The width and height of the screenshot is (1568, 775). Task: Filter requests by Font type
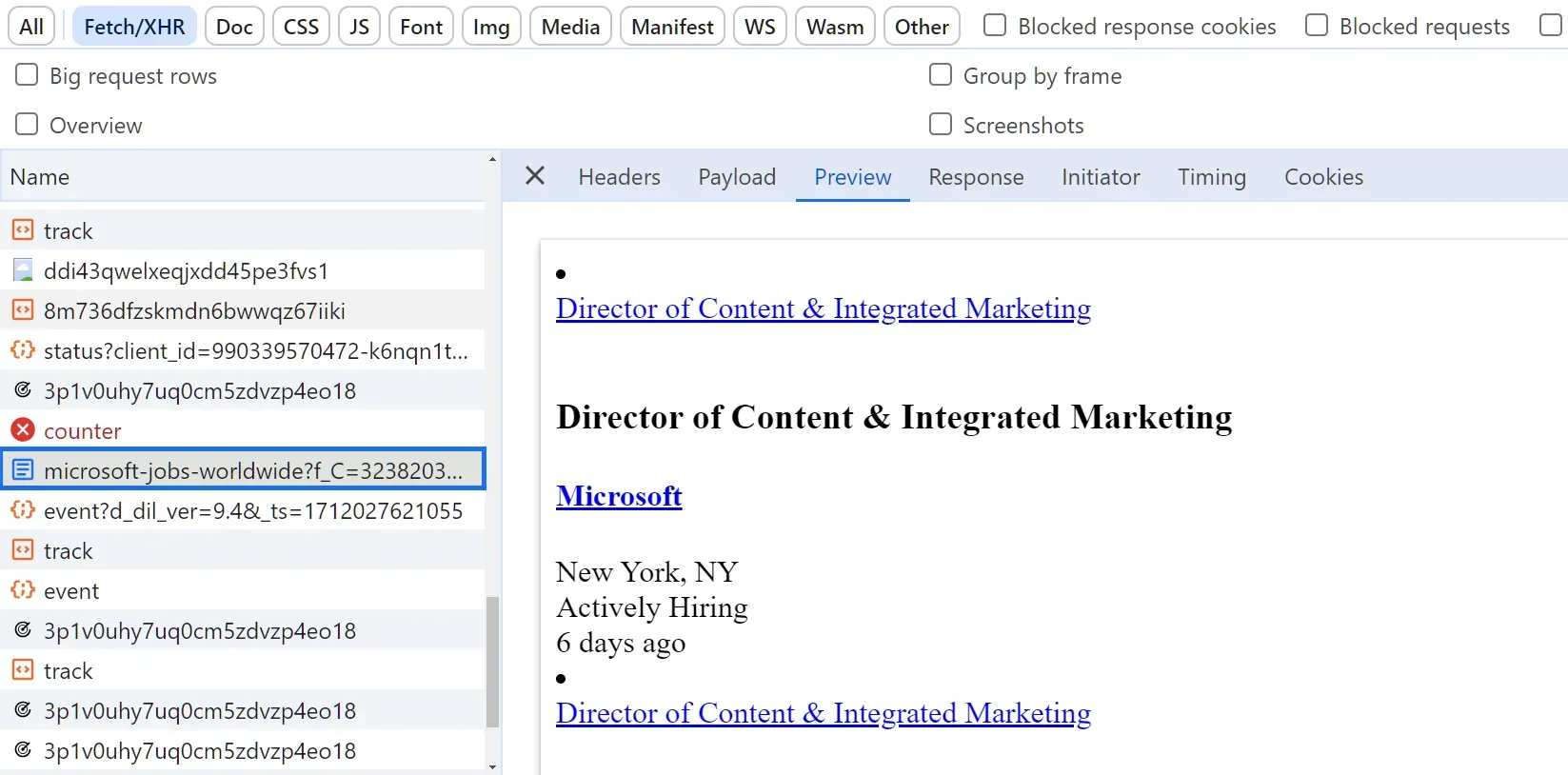point(421,27)
